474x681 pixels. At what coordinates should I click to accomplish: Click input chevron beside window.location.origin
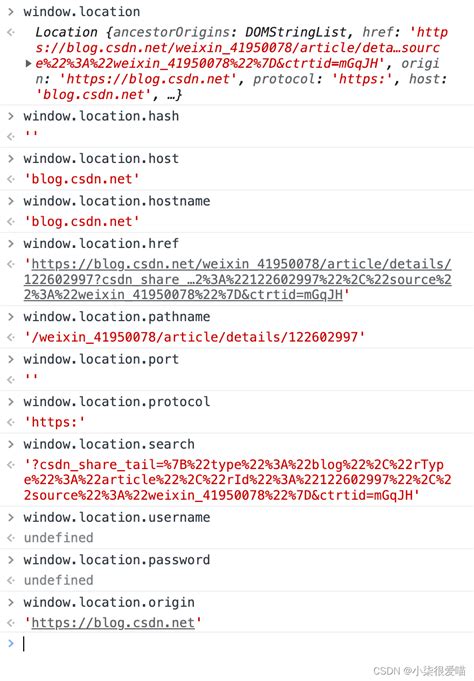(11, 602)
